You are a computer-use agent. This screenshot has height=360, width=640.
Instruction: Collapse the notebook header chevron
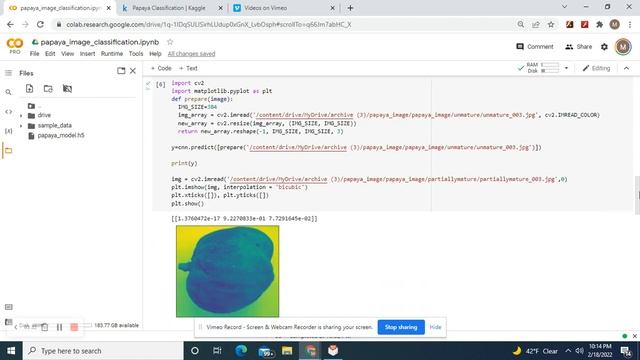[x=627, y=68]
